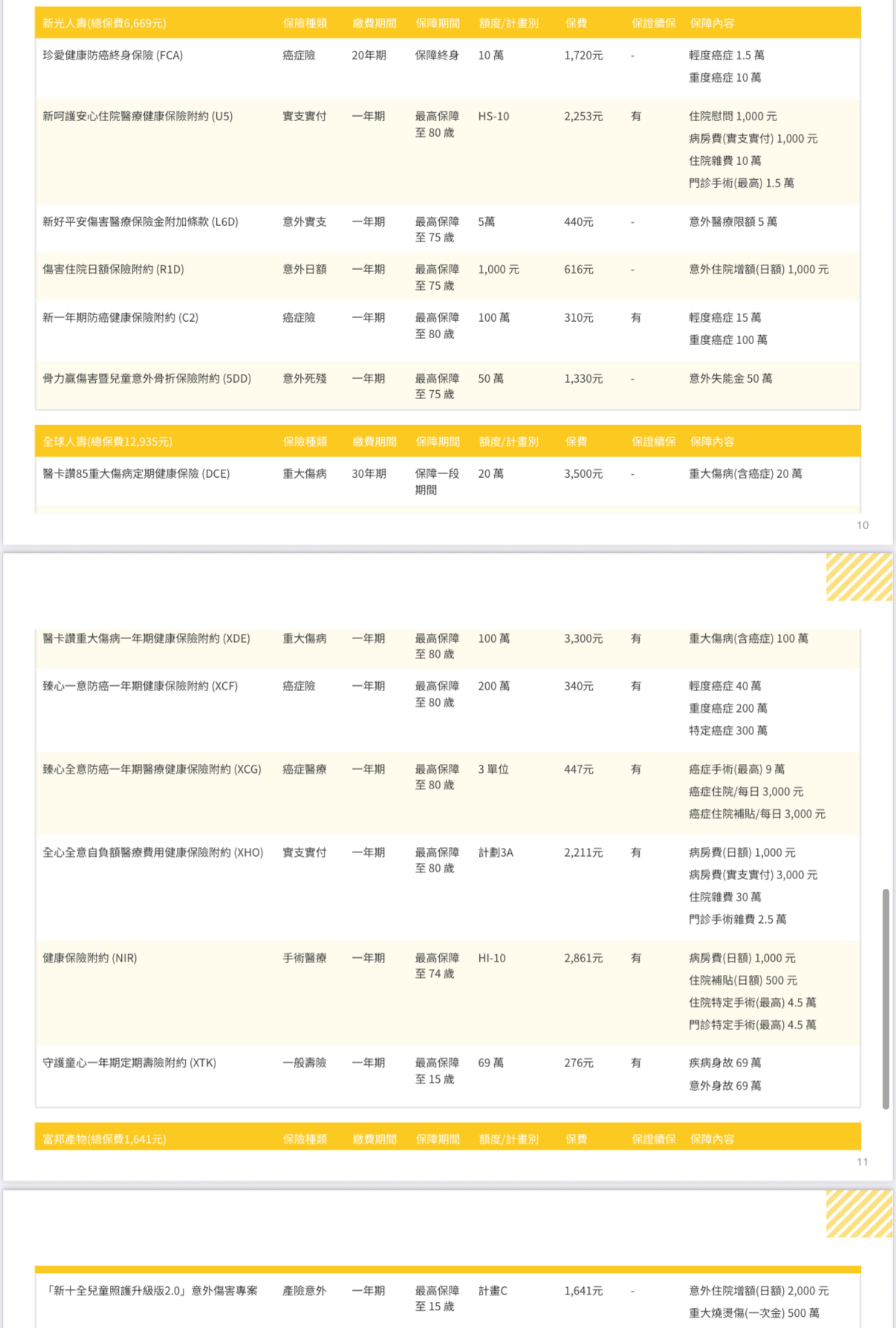Viewport: 896px width, 1328px height.
Task: Click product name 新呵護安心住院醫療健康保險附約 (U5)
Action: coord(137,116)
